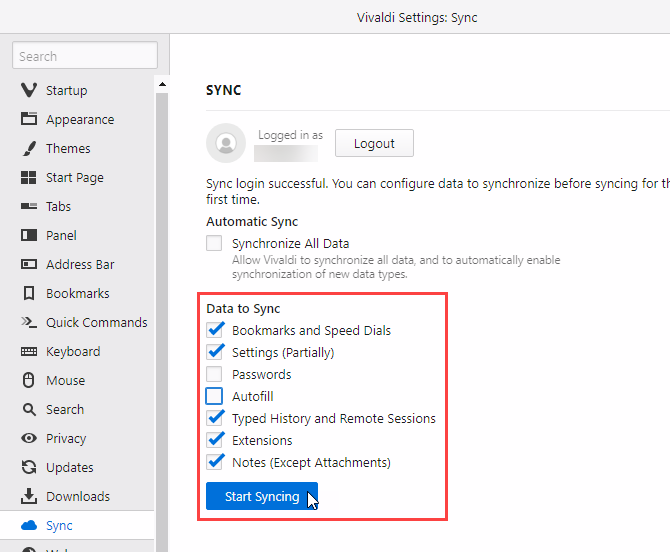Click the Privacy eye icon

point(29,438)
